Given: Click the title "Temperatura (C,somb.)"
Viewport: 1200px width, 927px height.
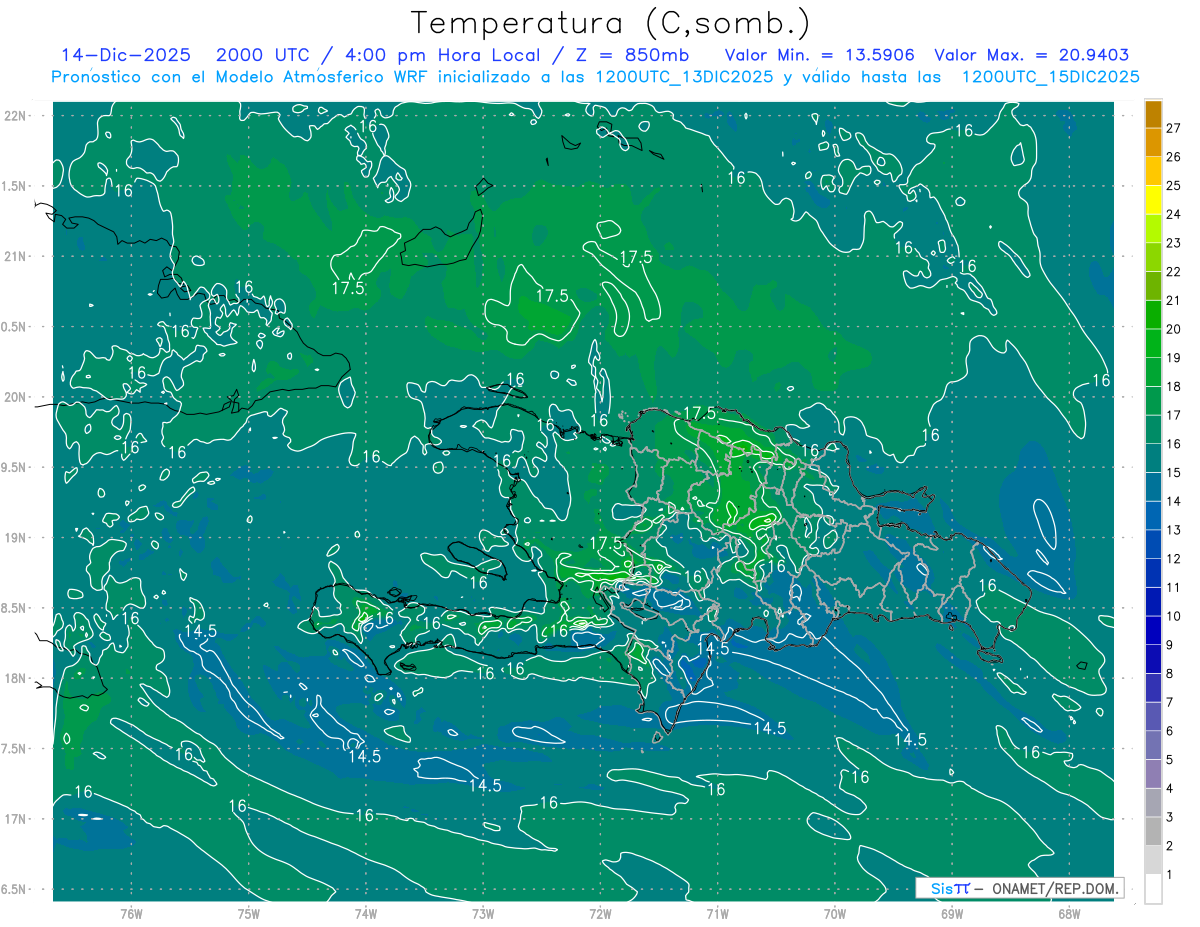Looking at the screenshot, I should [611, 24].
